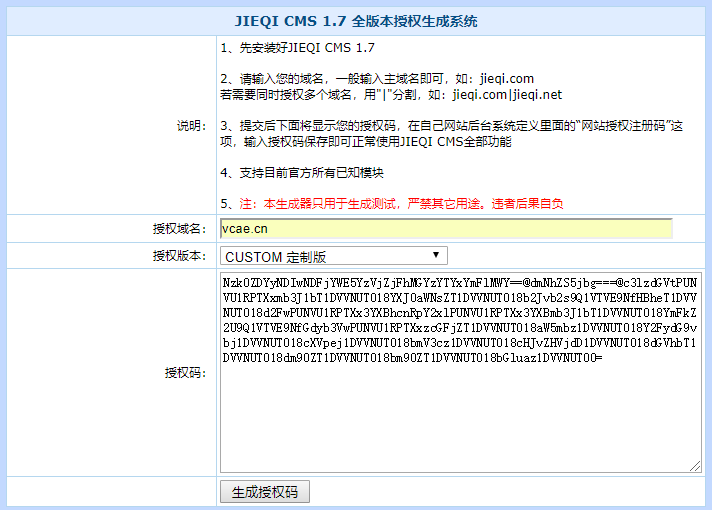Click step 2 line 请输入您的域名

tap(377, 79)
